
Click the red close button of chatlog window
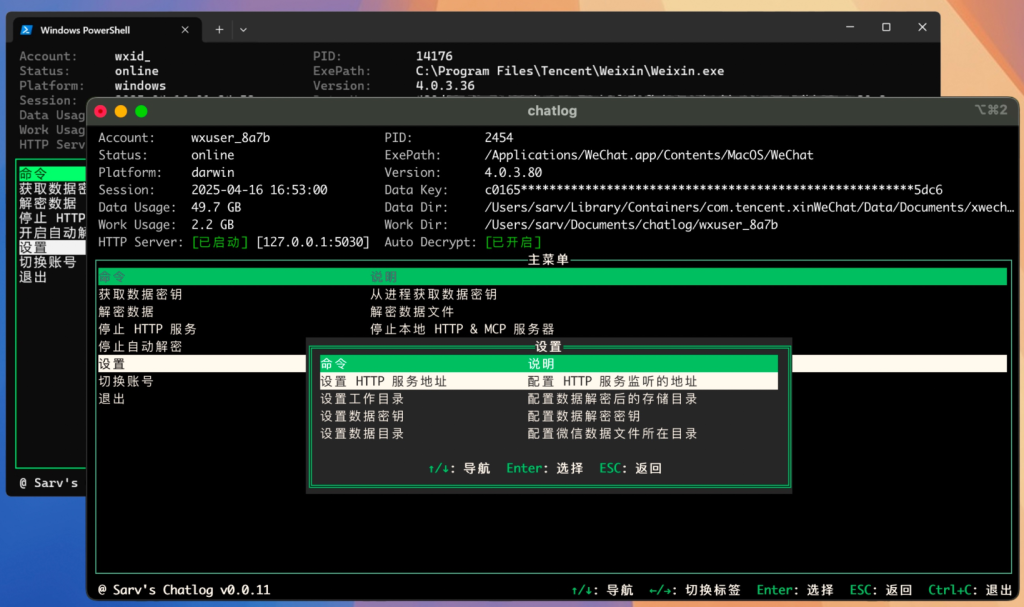pyautogui.click(x=101, y=111)
